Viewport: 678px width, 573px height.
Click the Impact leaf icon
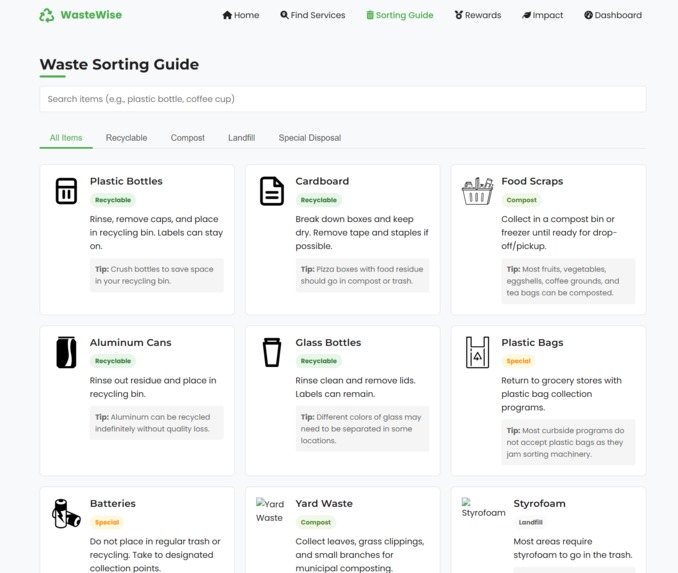pyautogui.click(x=526, y=15)
